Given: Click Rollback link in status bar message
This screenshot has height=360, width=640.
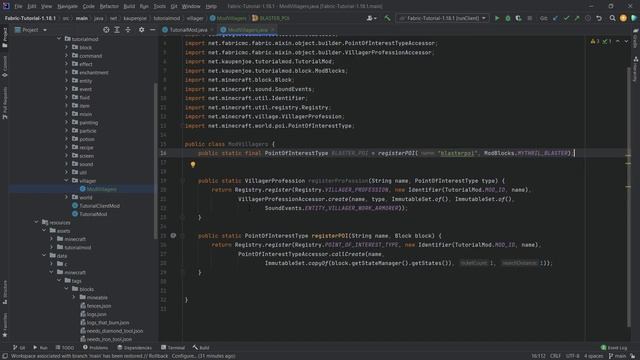Looking at the screenshot, I should pyautogui.click(x=159, y=356).
